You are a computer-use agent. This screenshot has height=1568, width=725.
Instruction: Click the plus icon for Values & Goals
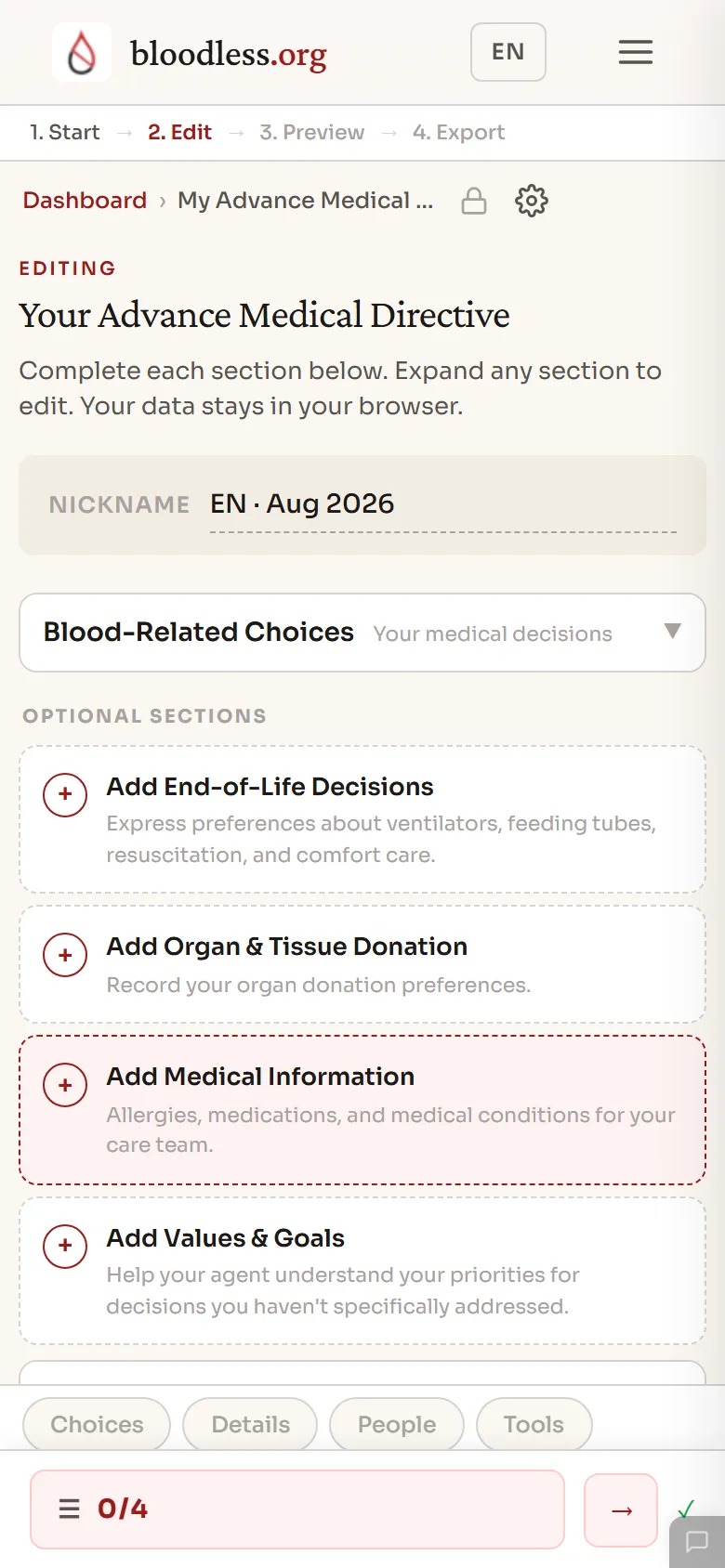point(65,1246)
